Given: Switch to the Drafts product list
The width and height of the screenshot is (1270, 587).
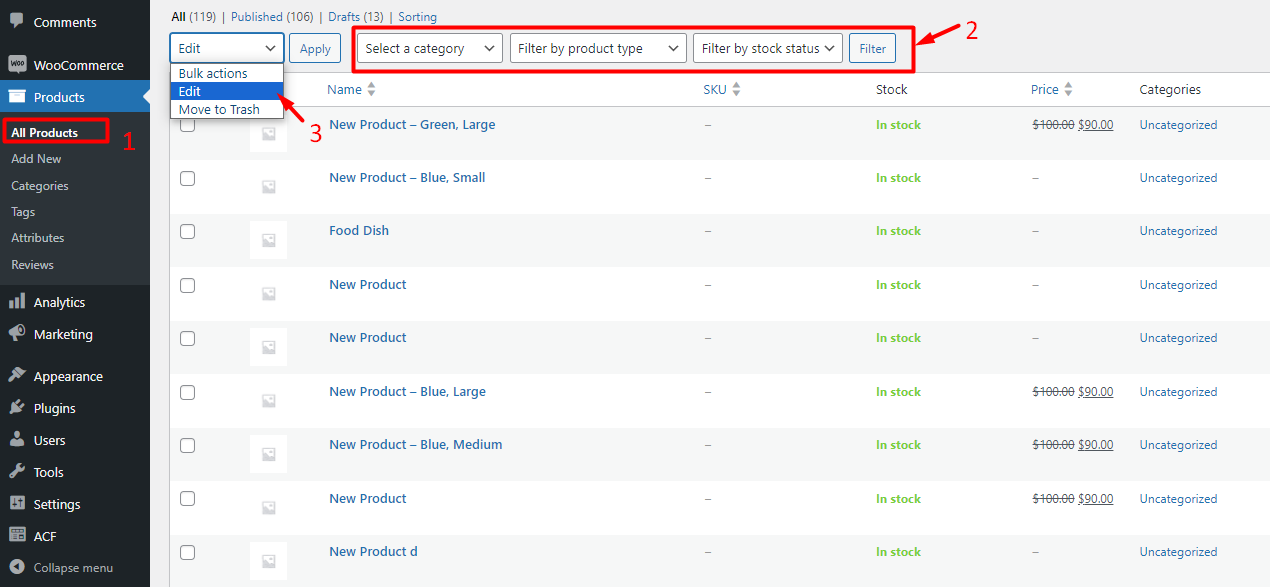Looking at the screenshot, I should click(341, 16).
